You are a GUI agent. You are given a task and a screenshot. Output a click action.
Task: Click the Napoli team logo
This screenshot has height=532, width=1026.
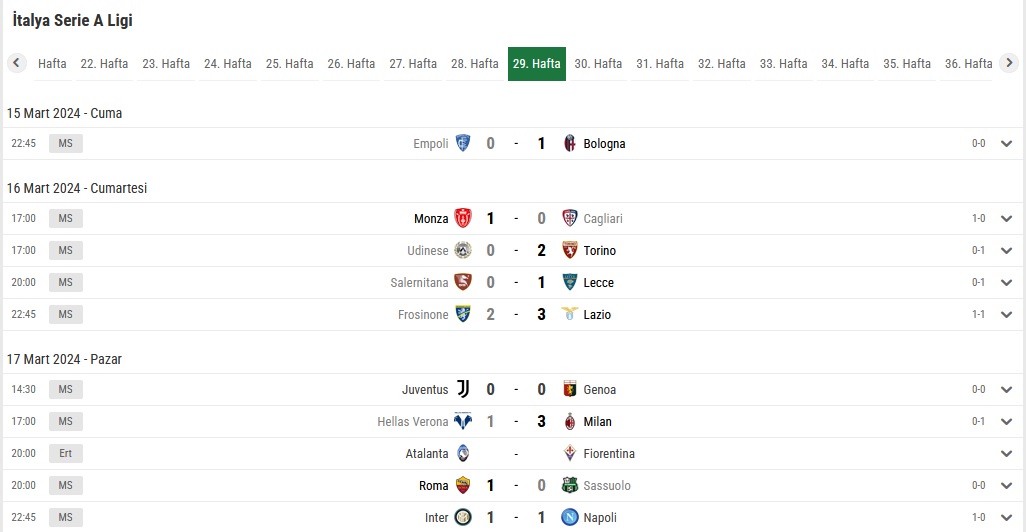(x=570, y=518)
